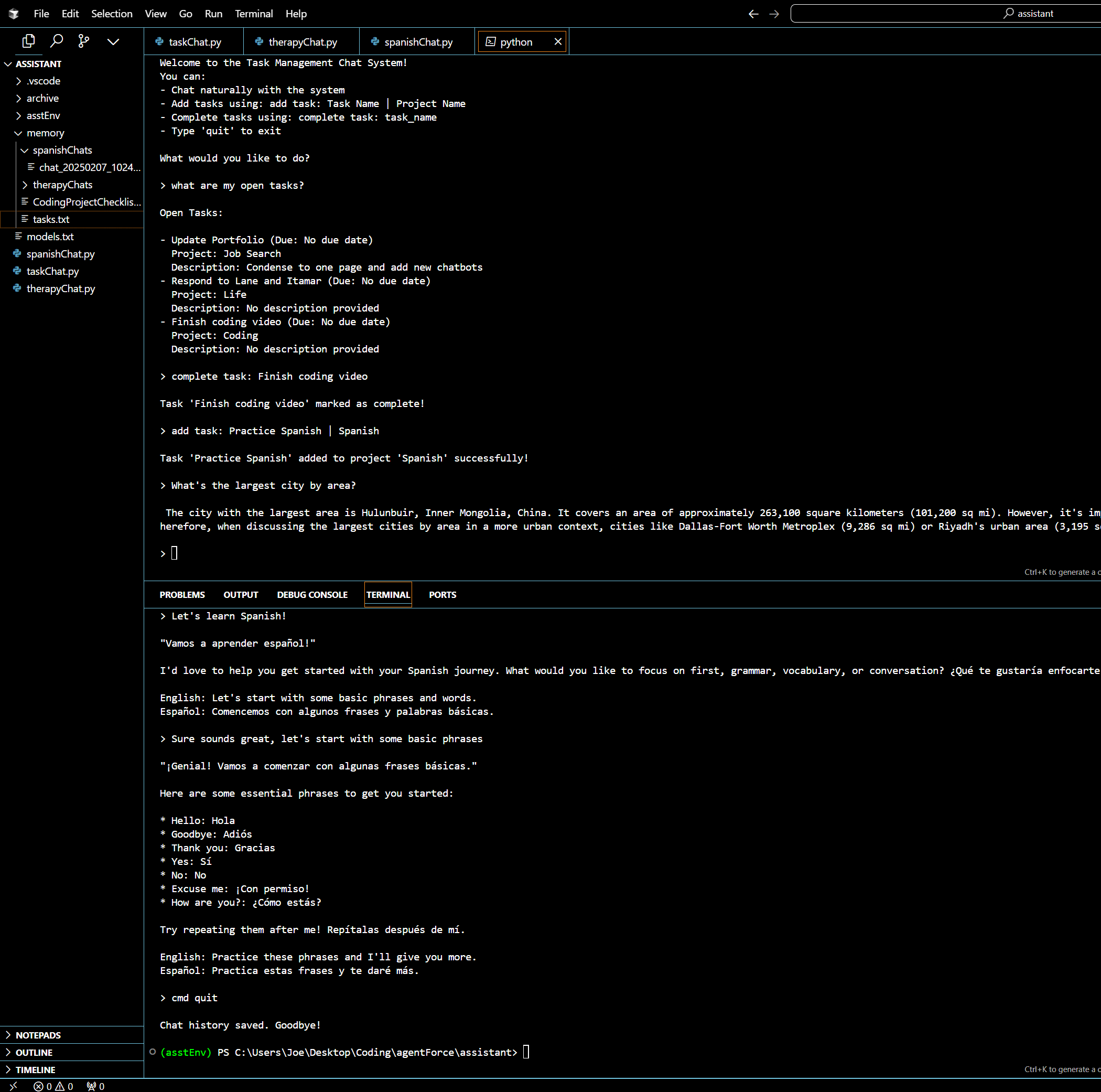1101x1092 pixels.
Task: Open models.txt in the explorer
Action: [x=50, y=237]
